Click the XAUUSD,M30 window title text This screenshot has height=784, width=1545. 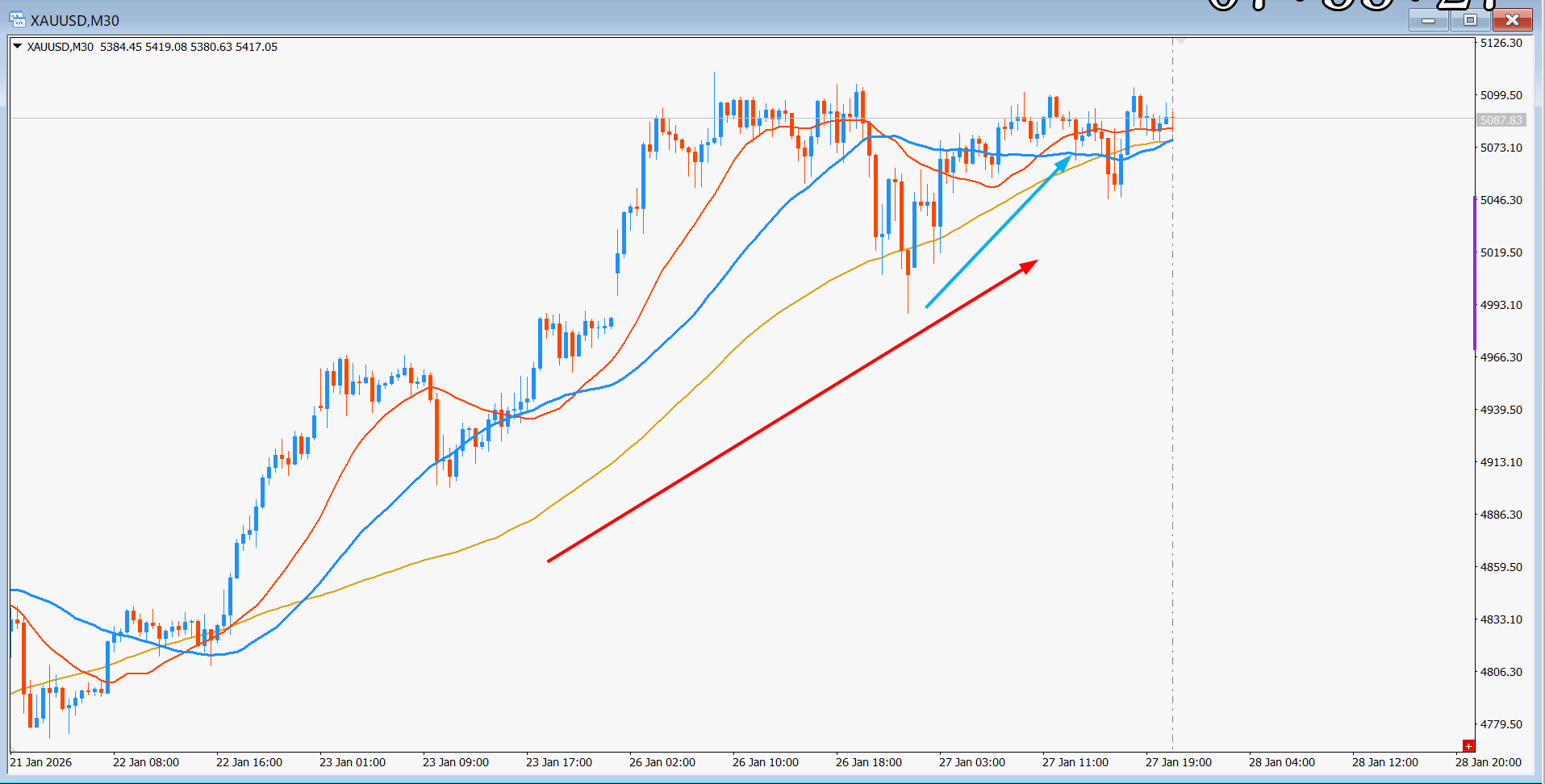[x=74, y=20]
